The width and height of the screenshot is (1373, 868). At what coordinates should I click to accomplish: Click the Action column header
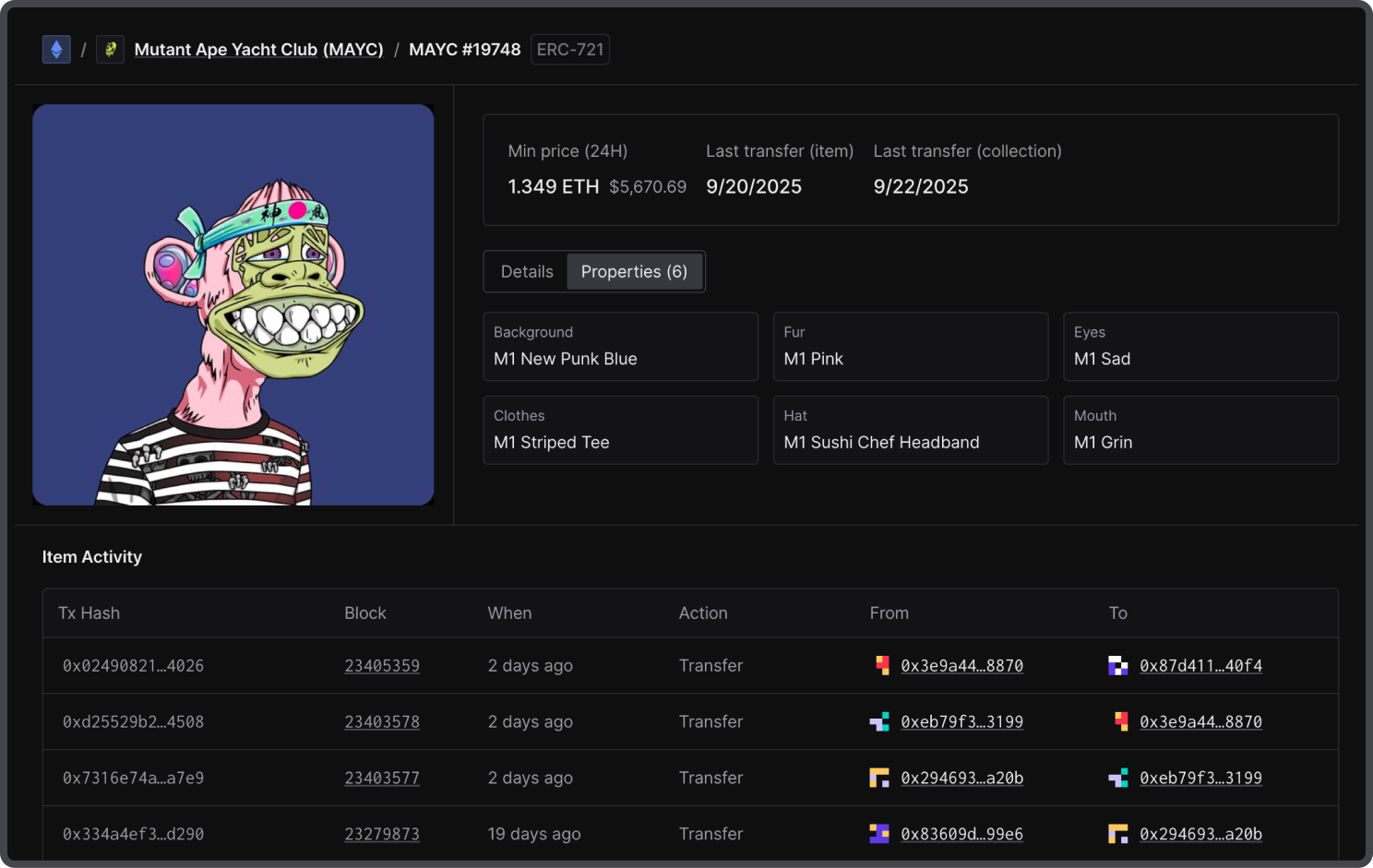click(x=703, y=613)
